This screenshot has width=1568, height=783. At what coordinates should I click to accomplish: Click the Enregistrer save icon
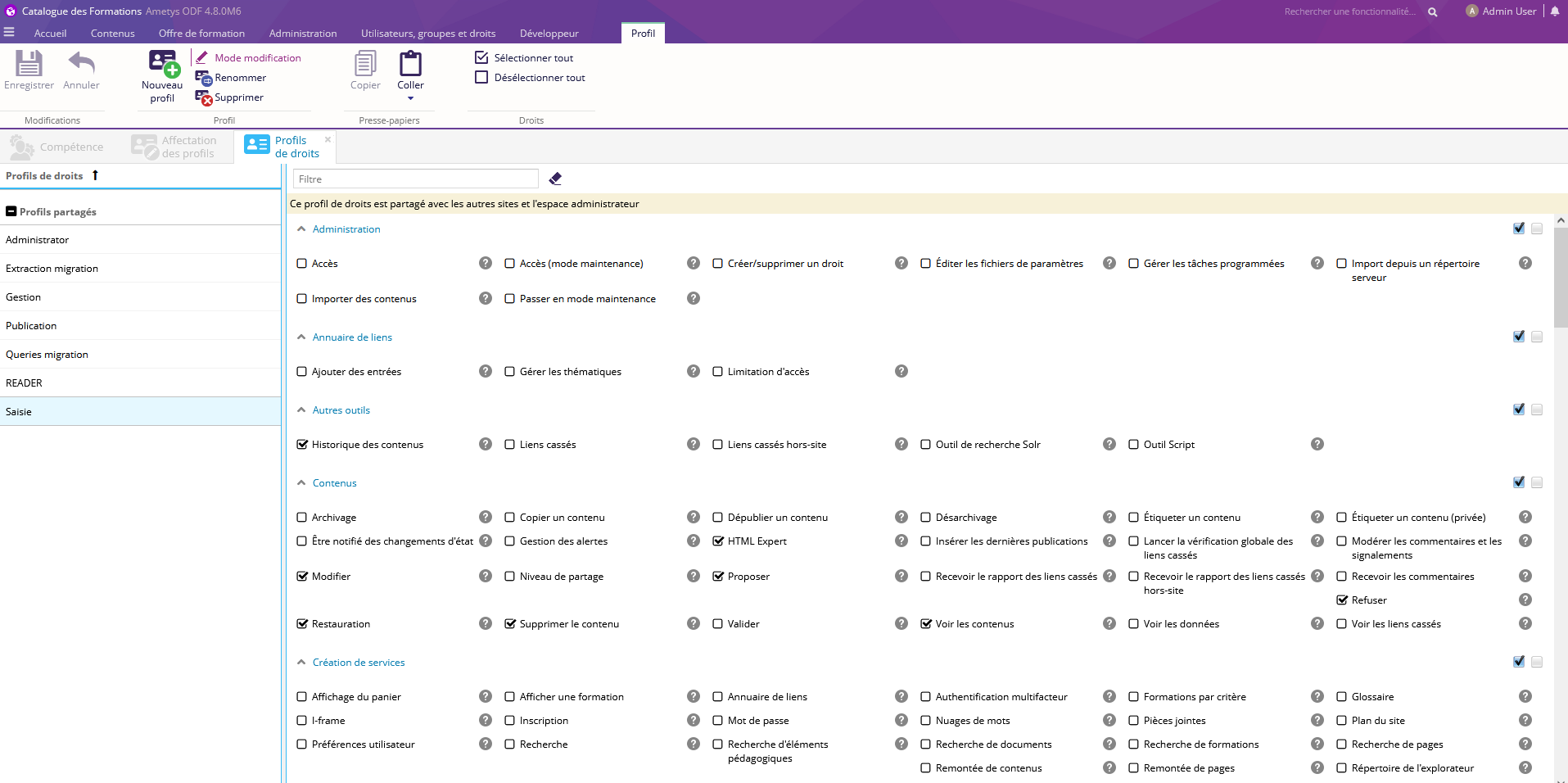29,64
